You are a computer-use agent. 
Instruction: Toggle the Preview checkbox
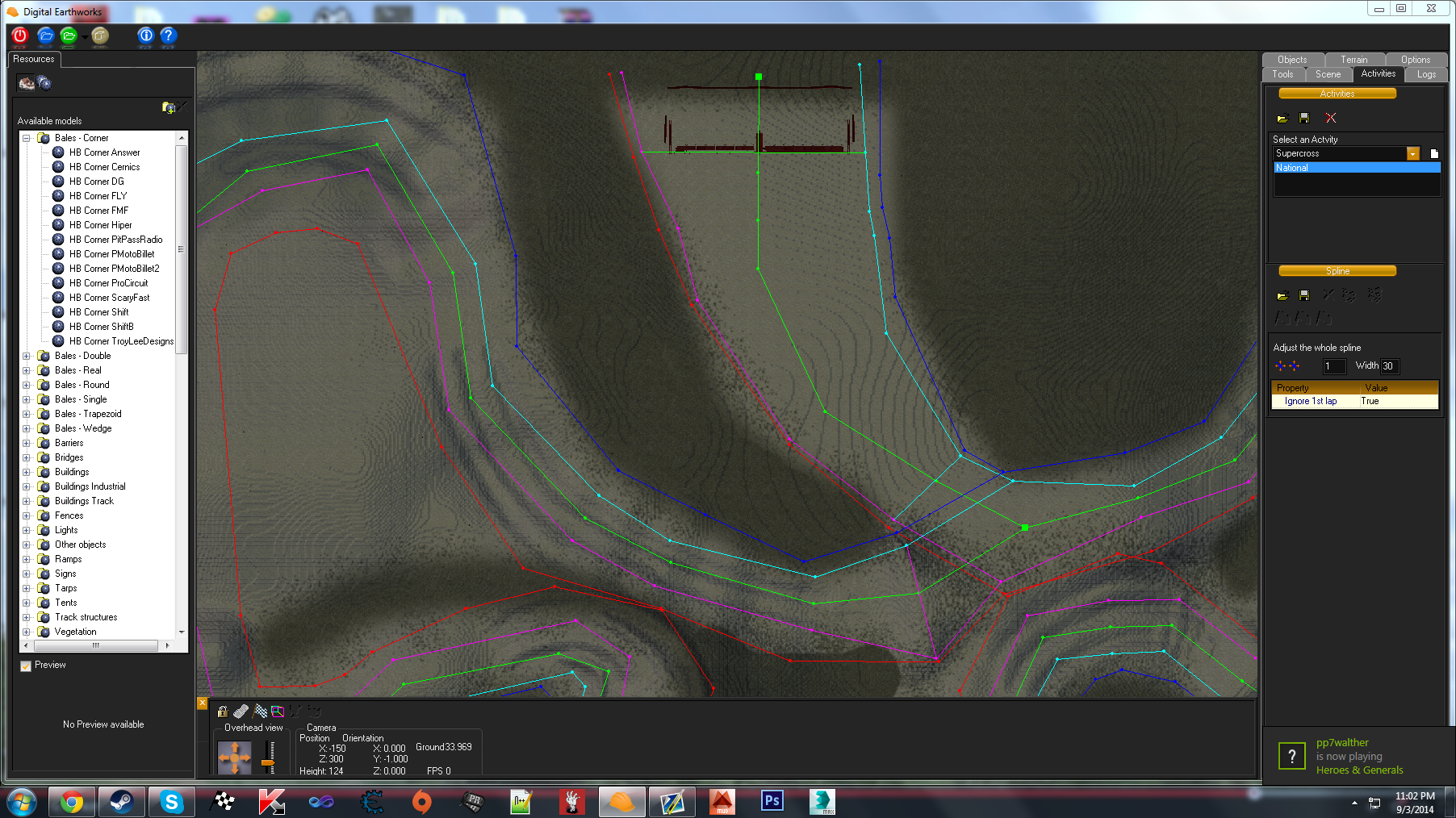coord(26,666)
